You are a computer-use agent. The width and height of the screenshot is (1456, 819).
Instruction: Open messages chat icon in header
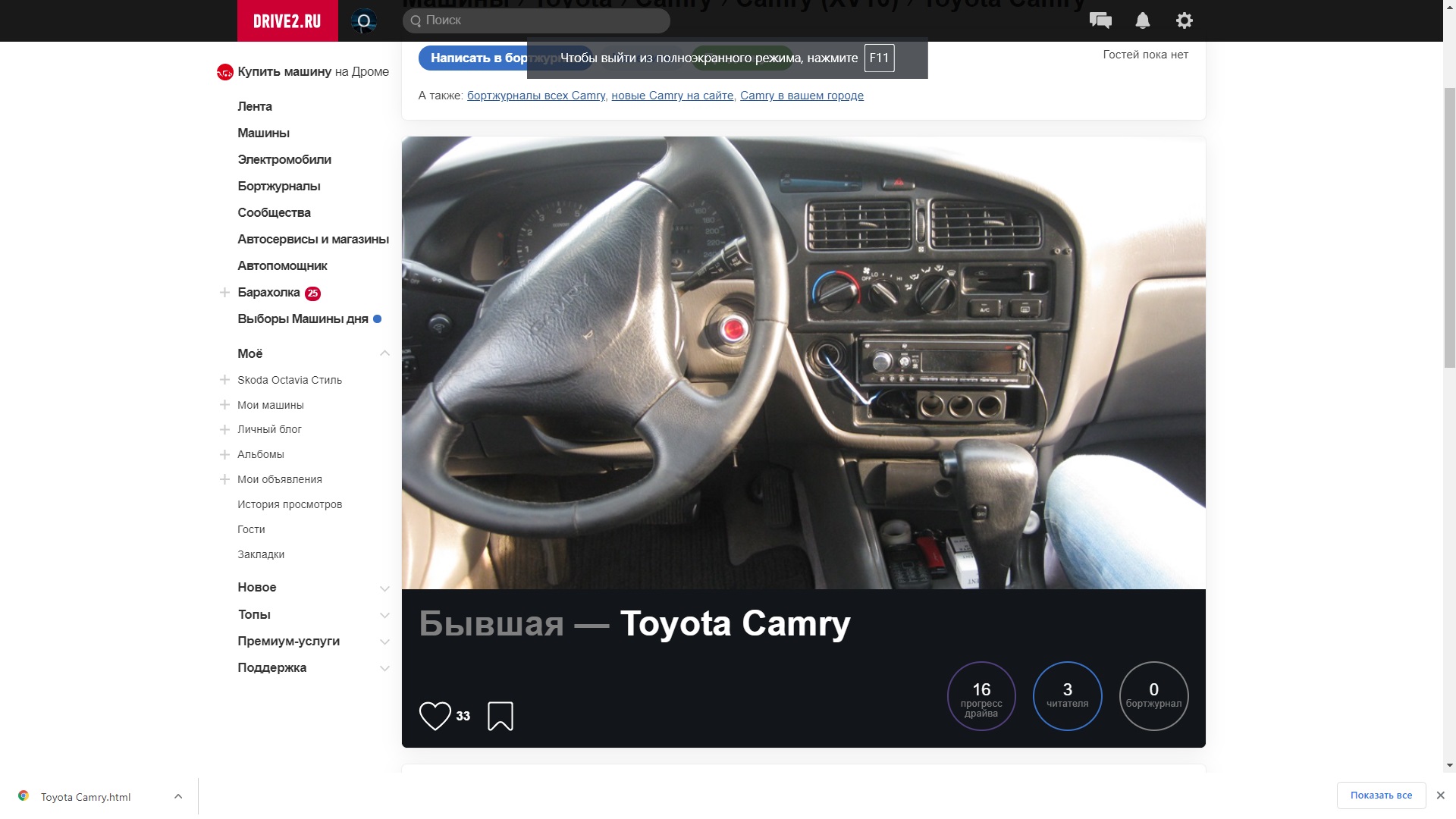1100,20
